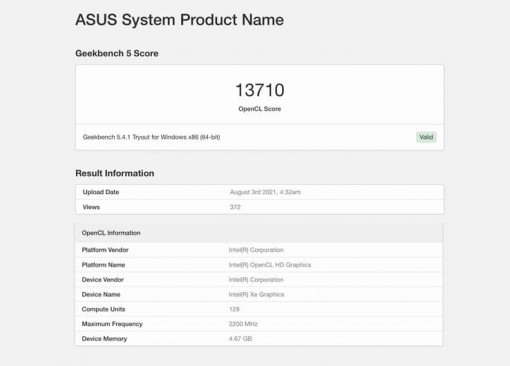Select the 'Geekbench 5 Score' heading
The image size is (510, 366).
pos(117,53)
